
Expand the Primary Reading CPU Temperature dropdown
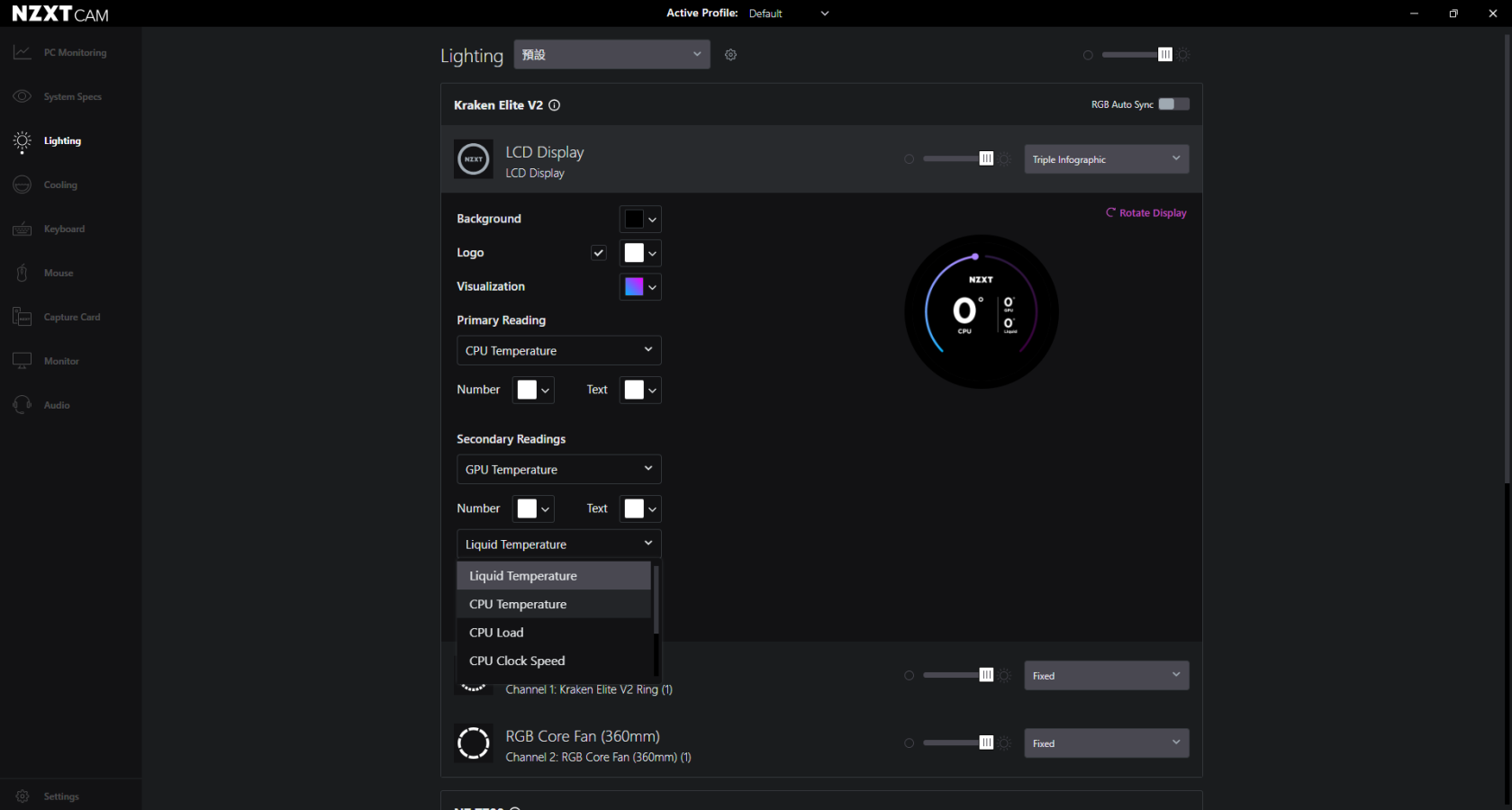pos(558,350)
